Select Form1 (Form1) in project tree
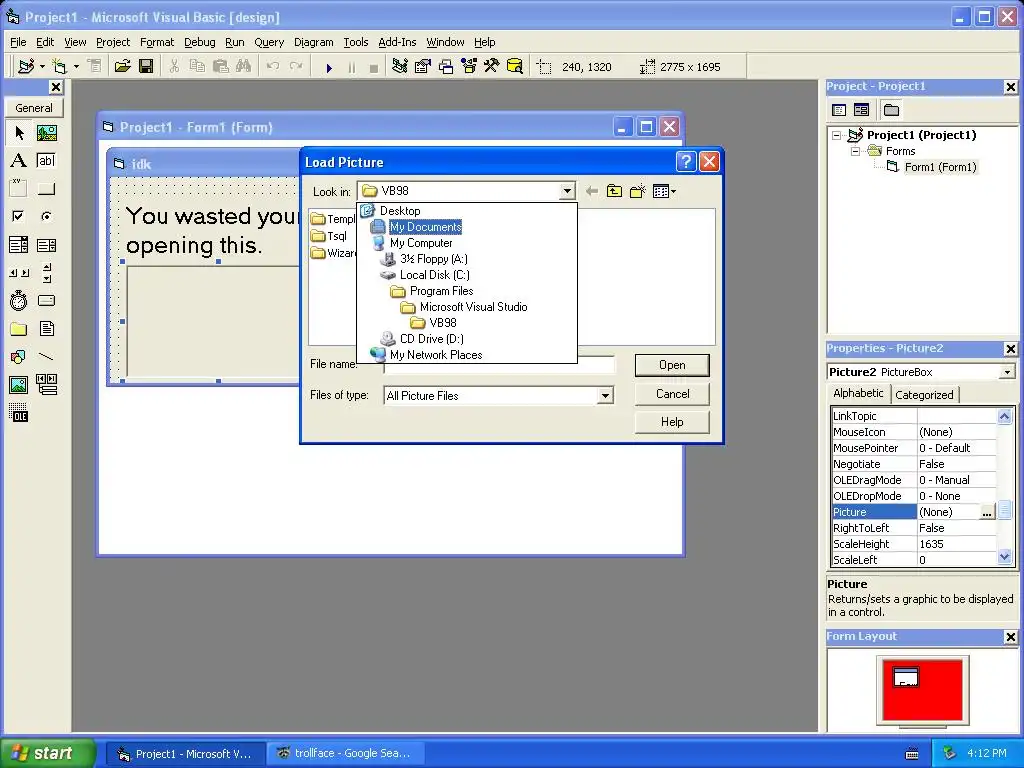Image resolution: width=1024 pixels, height=768 pixels. pyautogui.click(x=940, y=167)
